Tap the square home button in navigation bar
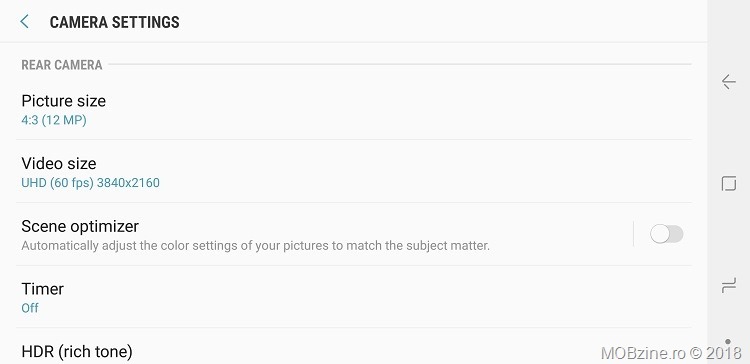This screenshot has height=364, width=750. click(728, 184)
